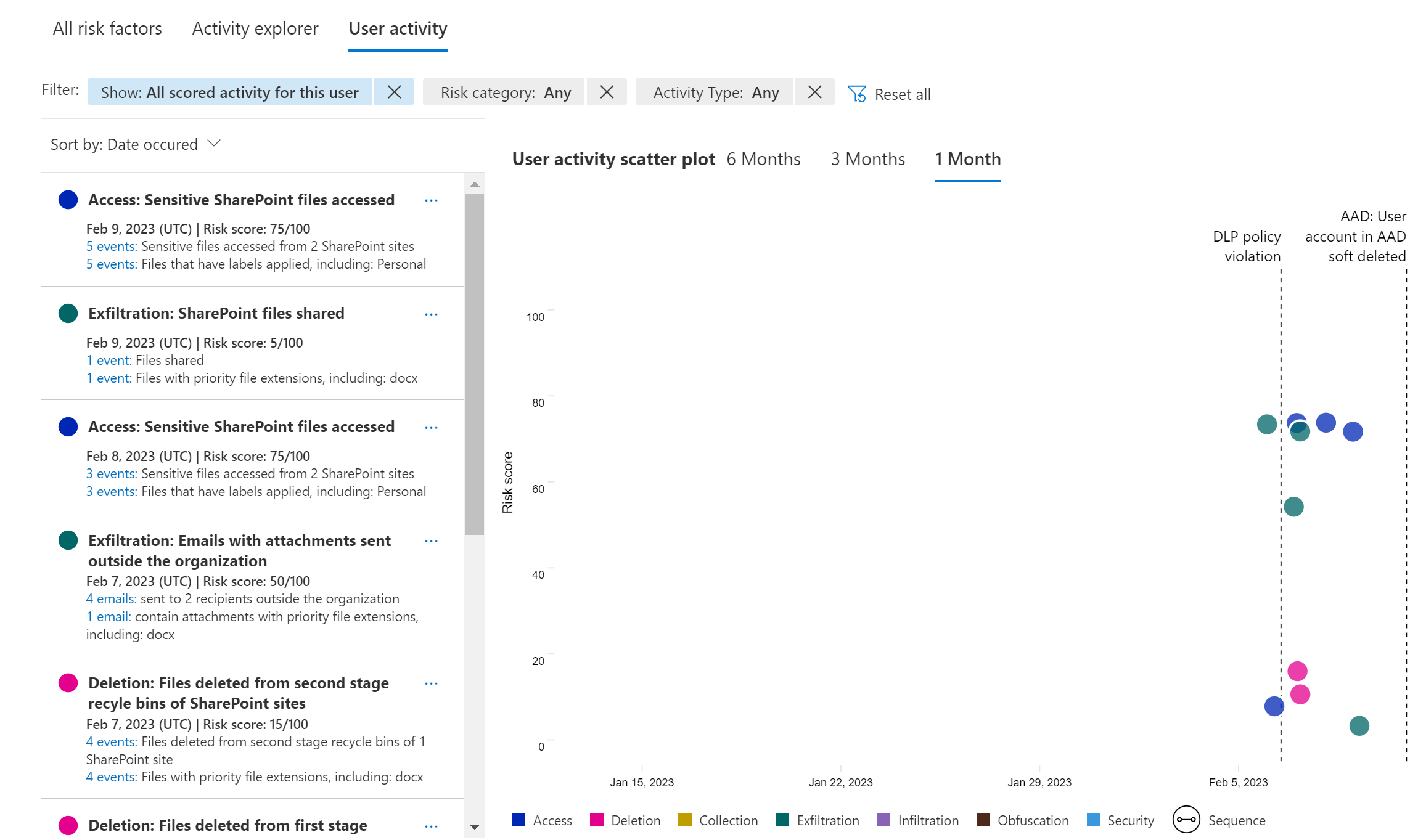Toggle the Sequence legend icon
1418x840 pixels.
1186,820
